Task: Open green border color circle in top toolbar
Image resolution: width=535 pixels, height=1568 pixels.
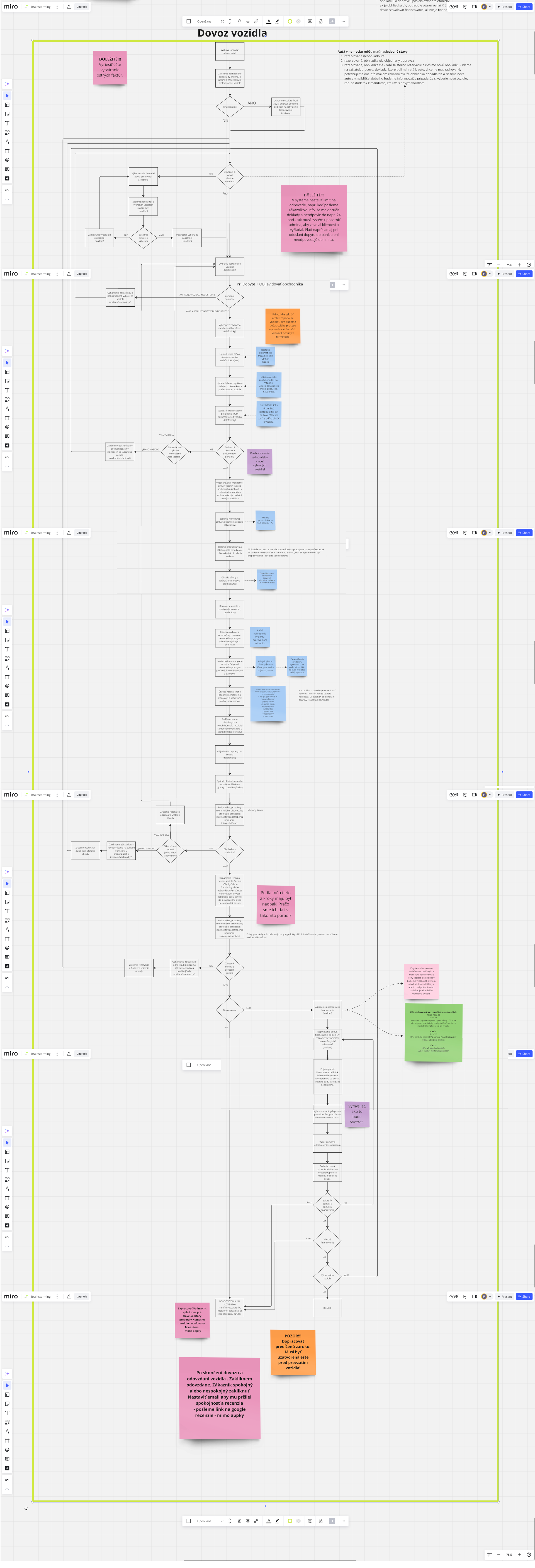Action: [x=290, y=21]
